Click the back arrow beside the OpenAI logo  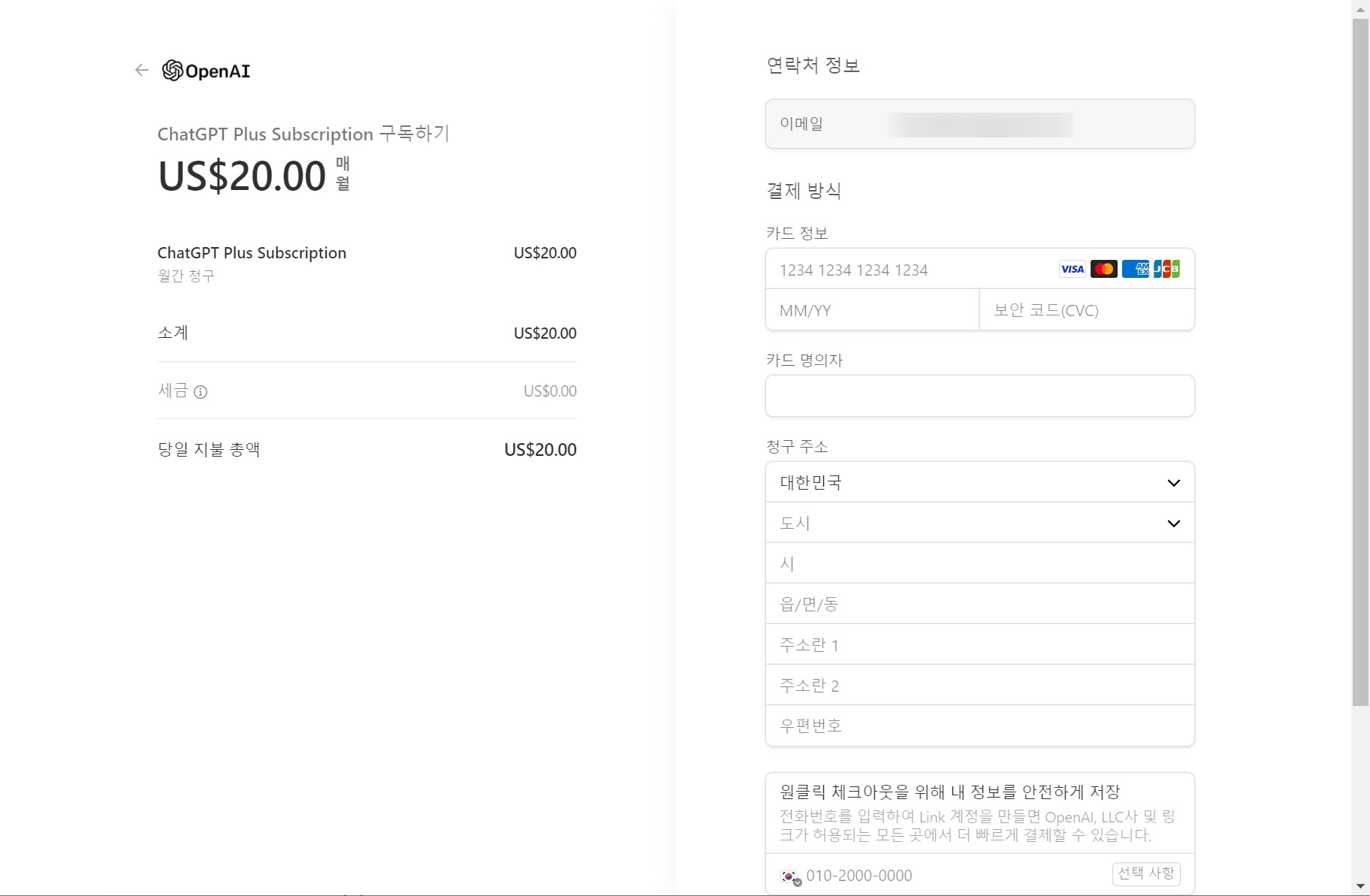coord(141,70)
